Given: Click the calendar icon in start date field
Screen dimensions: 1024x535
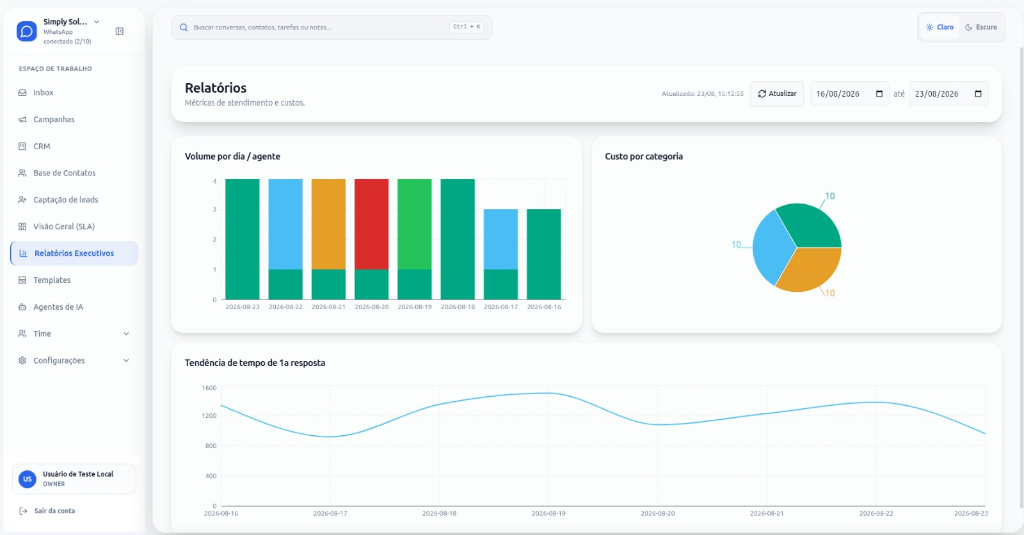Looking at the screenshot, I should click(x=879, y=94).
